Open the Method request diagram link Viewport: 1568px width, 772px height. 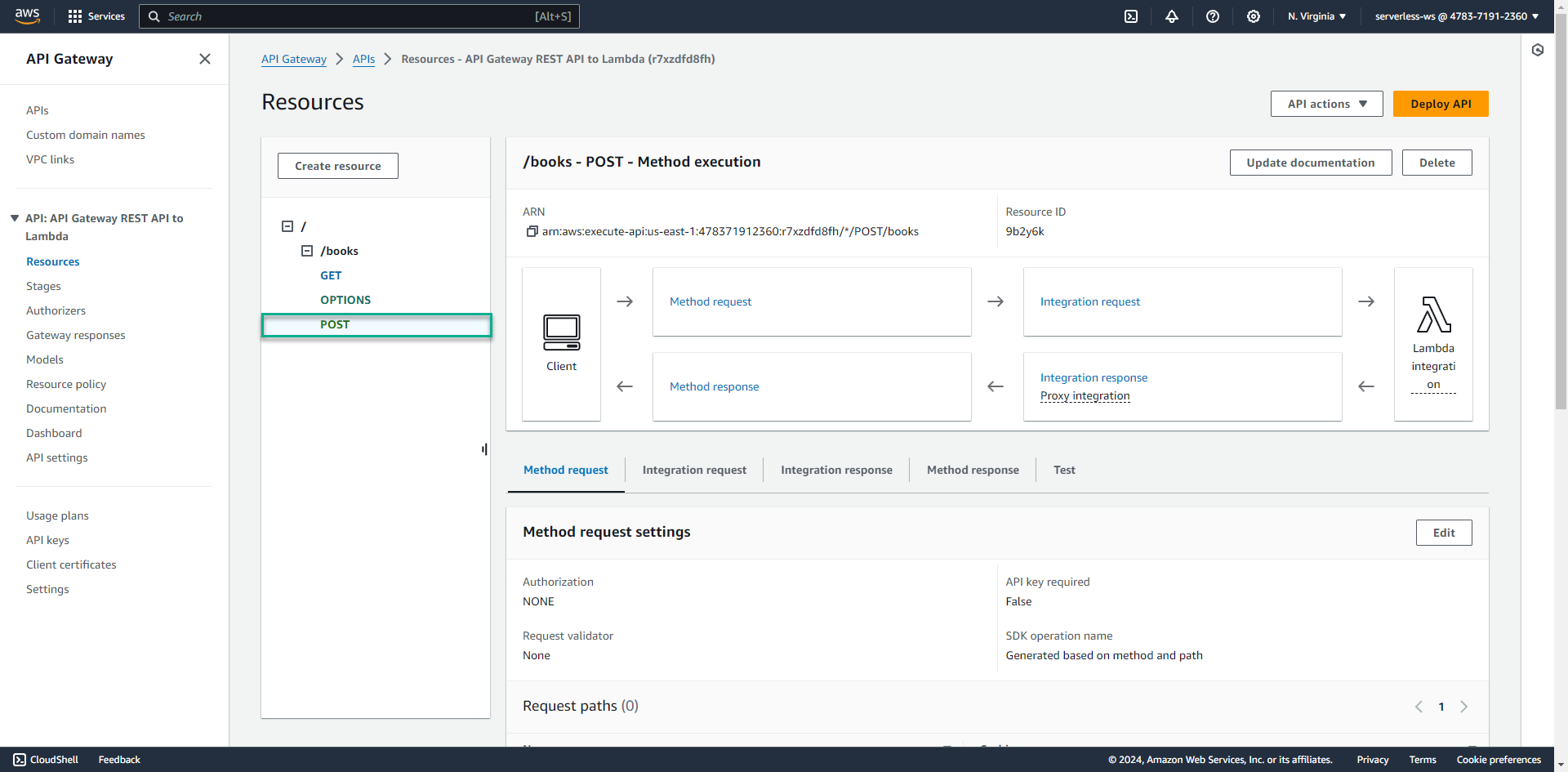(x=710, y=301)
